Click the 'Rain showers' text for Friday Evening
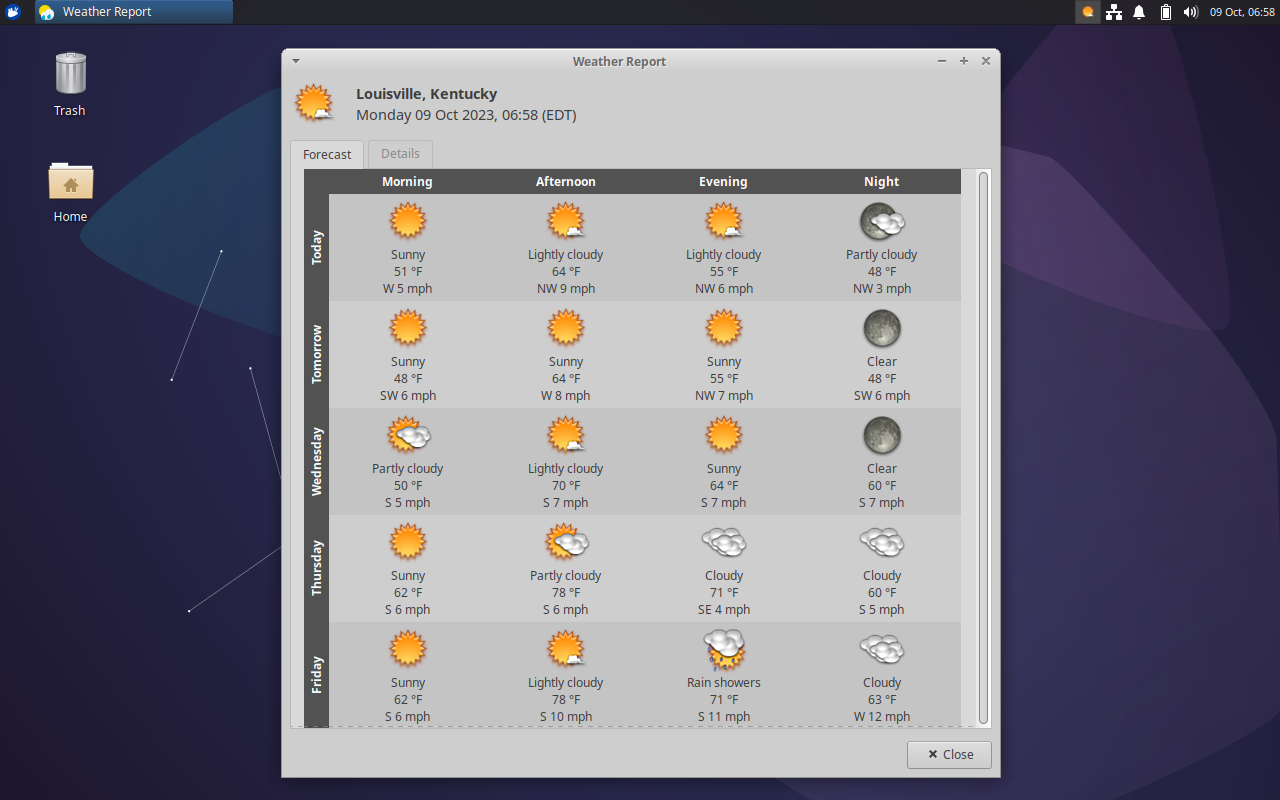 click(724, 683)
